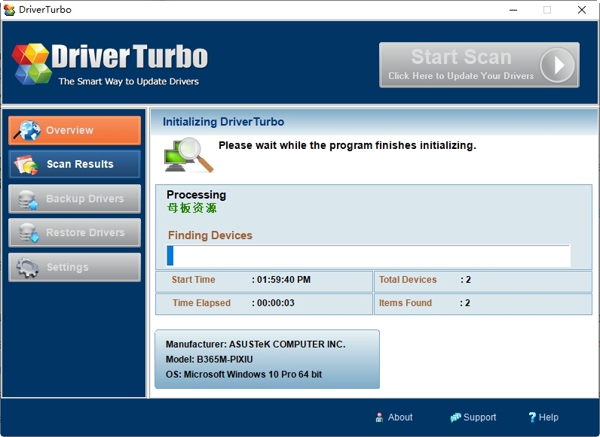Click the Support icon in footer
This screenshot has height=437, width=600.
(x=455, y=417)
